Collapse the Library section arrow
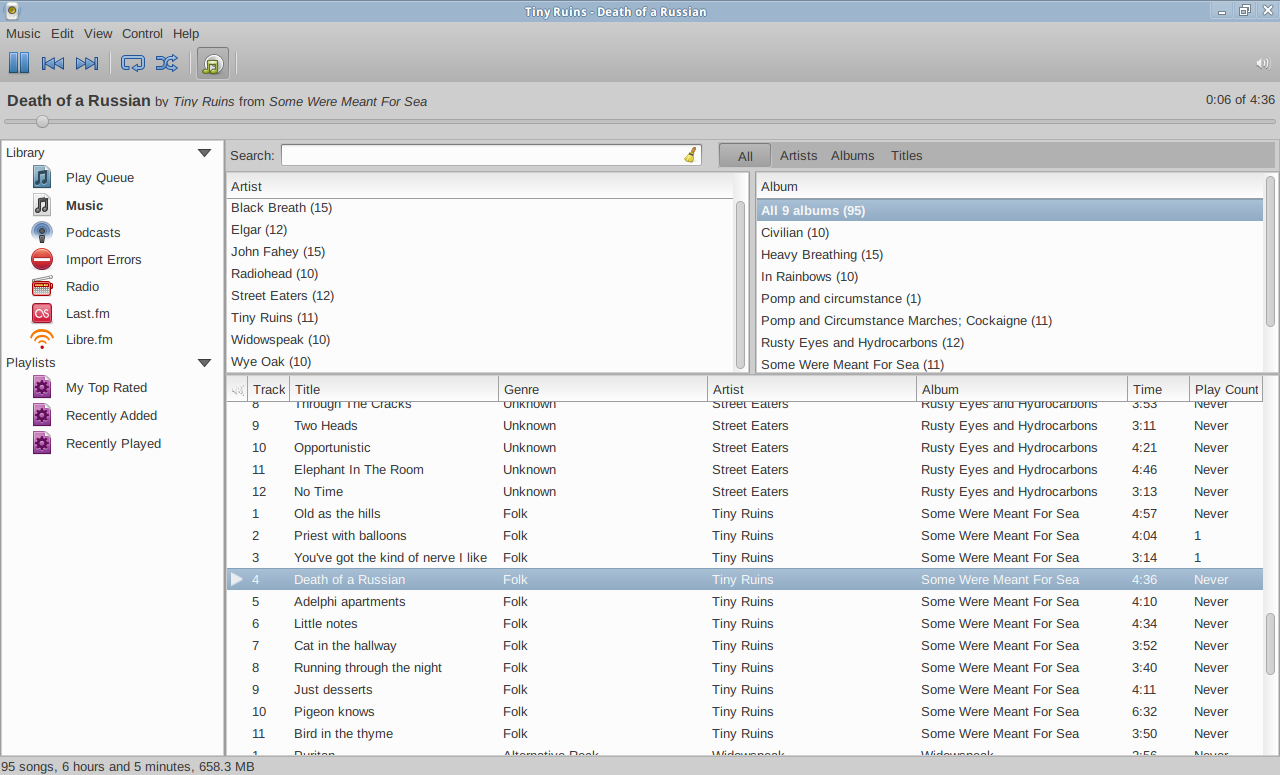The height and width of the screenshot is (775, 1280). 204,153
